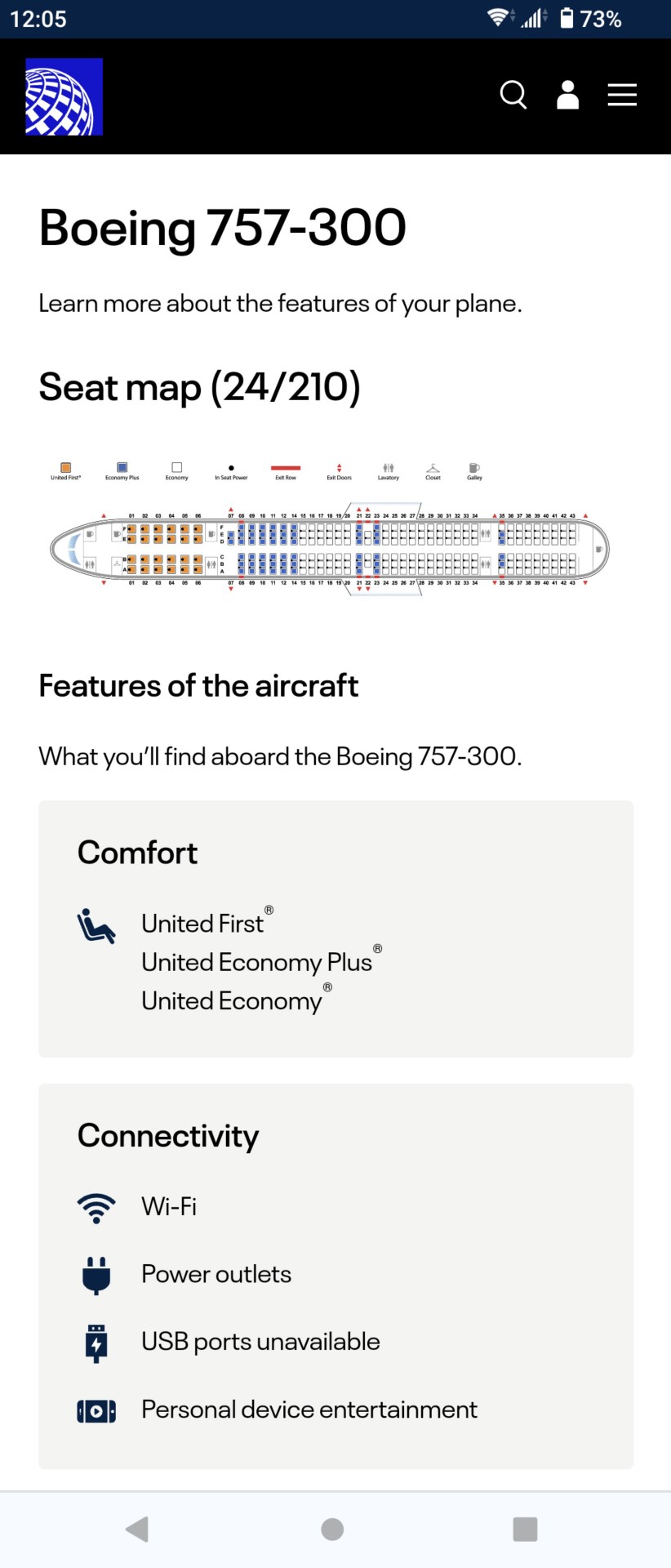Tap the United globe logo
The image size is (671, 1568).
coord(64,96)
